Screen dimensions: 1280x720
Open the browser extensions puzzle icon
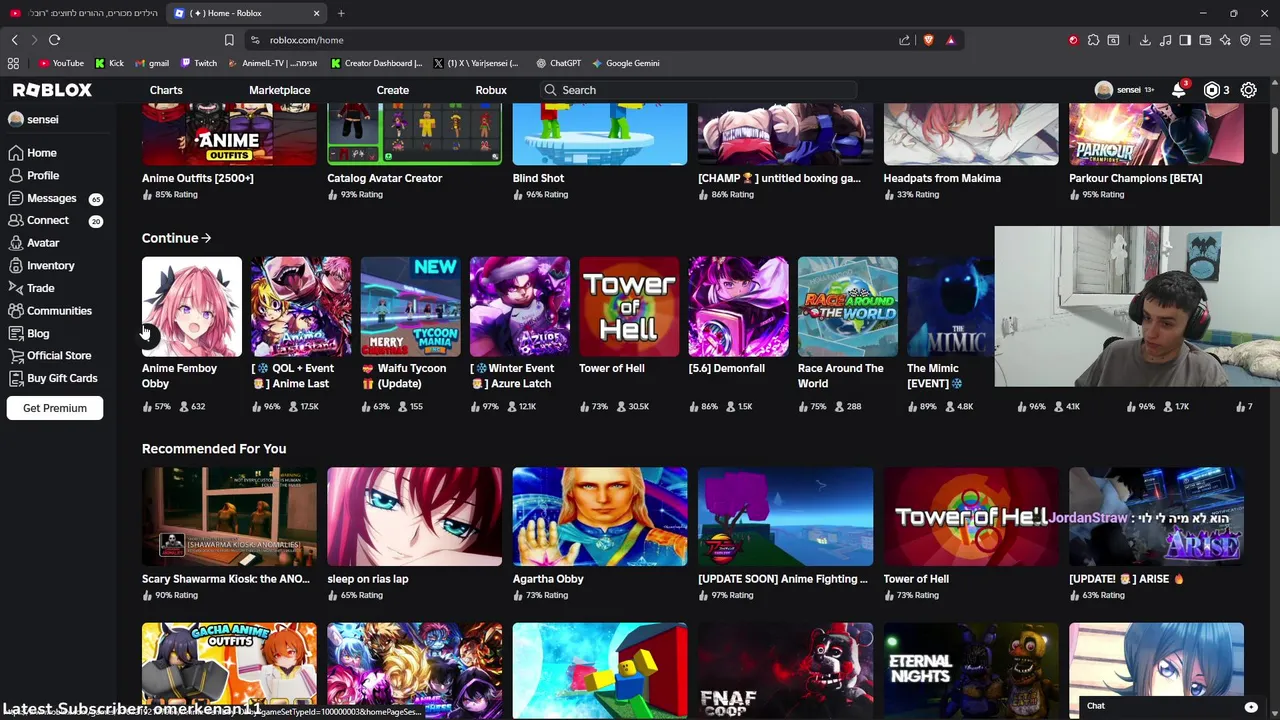pyautogui.click(x=1093, y=40)
